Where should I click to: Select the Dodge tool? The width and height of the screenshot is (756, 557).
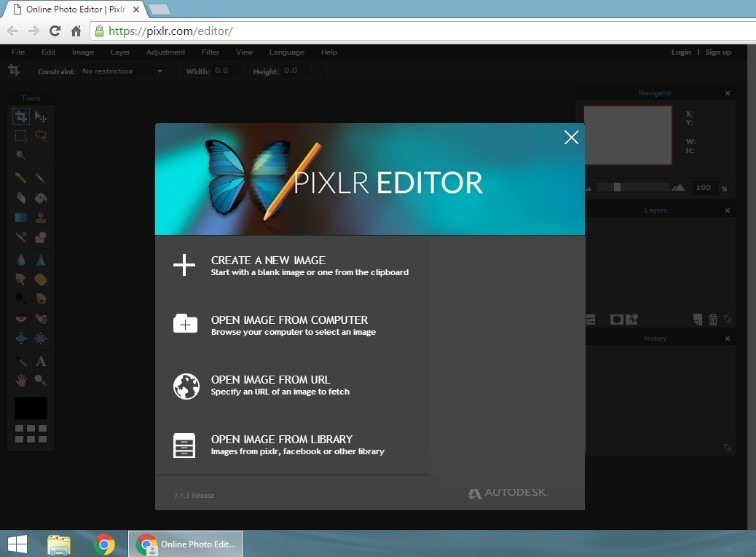tap(21, 299)
